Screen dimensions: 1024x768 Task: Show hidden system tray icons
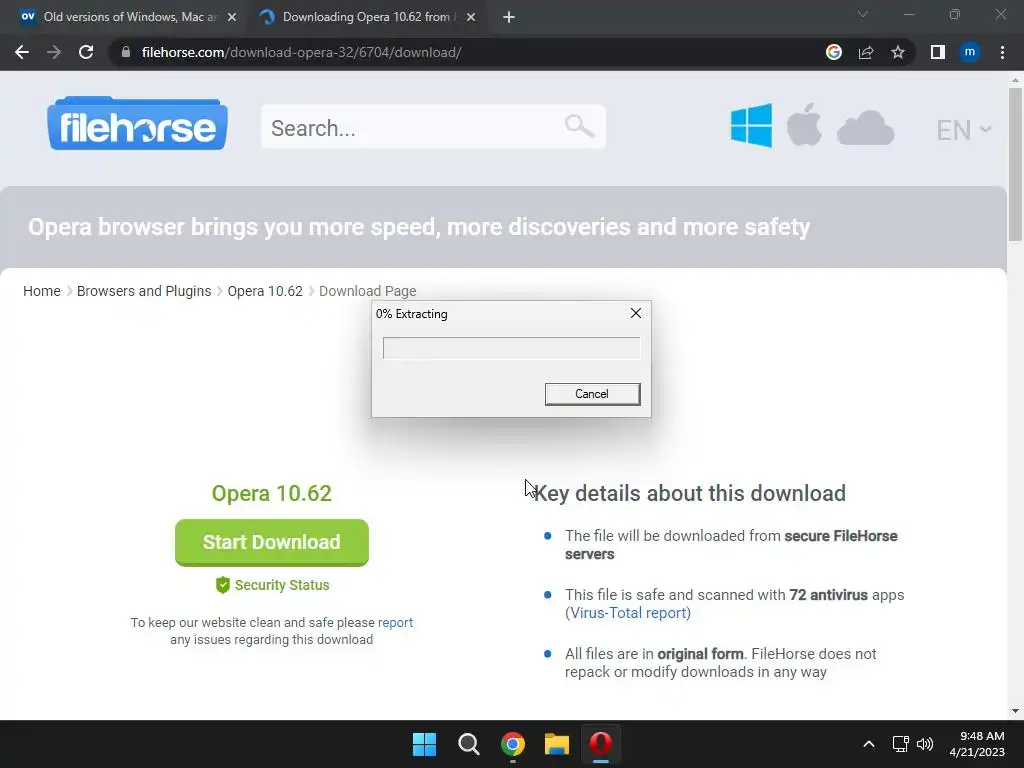[x=869, y=744]
